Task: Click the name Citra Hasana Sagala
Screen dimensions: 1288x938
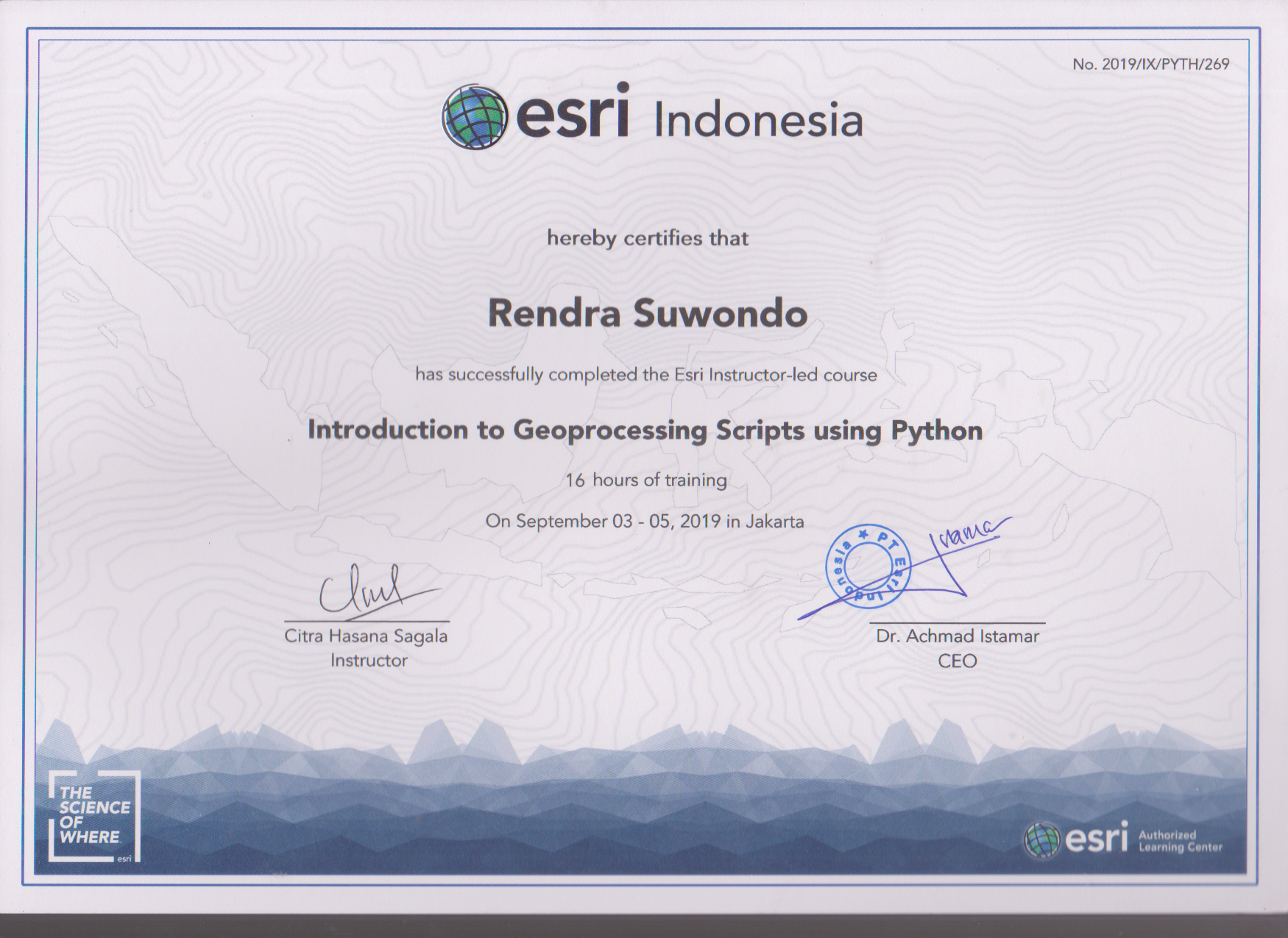Action: tap(366, 636)
